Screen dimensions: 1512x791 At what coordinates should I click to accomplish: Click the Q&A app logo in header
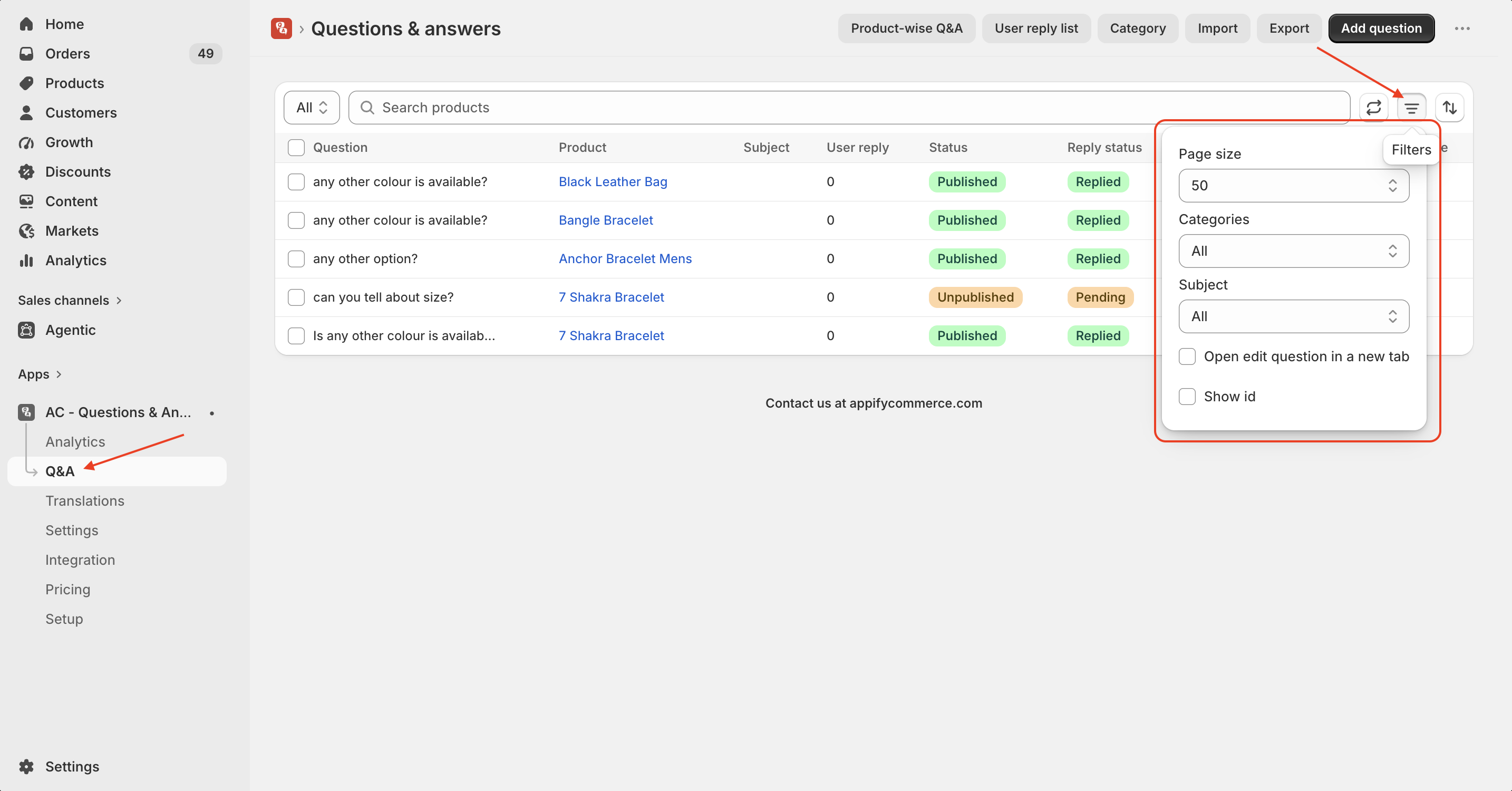[x=281, y=28]
